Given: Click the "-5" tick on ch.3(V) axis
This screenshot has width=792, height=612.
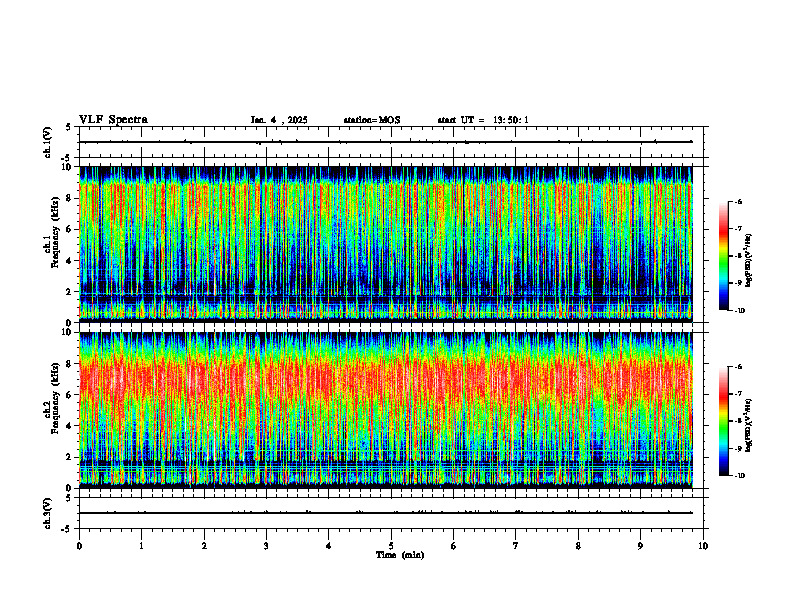Looking at the screenshot, I should point(67,529).
